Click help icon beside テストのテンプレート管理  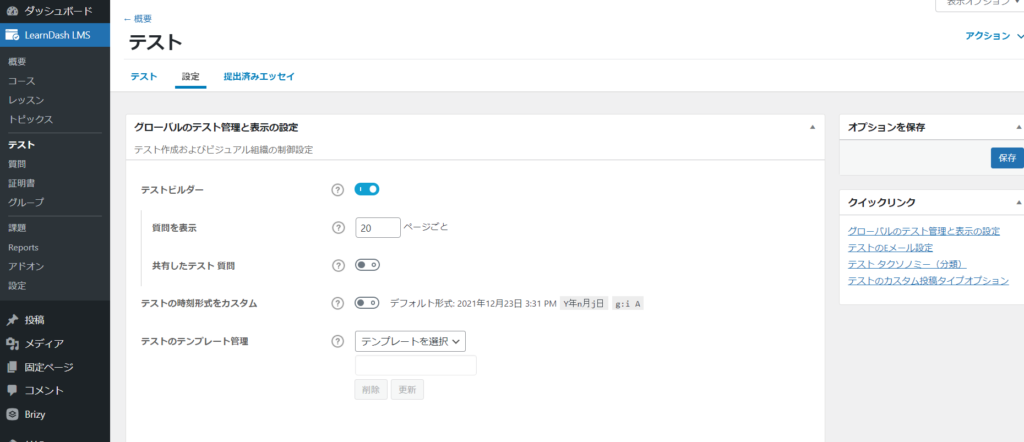(337, 341)
